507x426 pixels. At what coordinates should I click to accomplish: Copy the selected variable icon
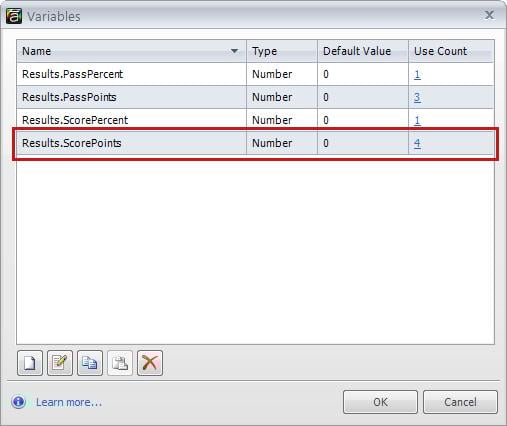(x=90, y=363)
